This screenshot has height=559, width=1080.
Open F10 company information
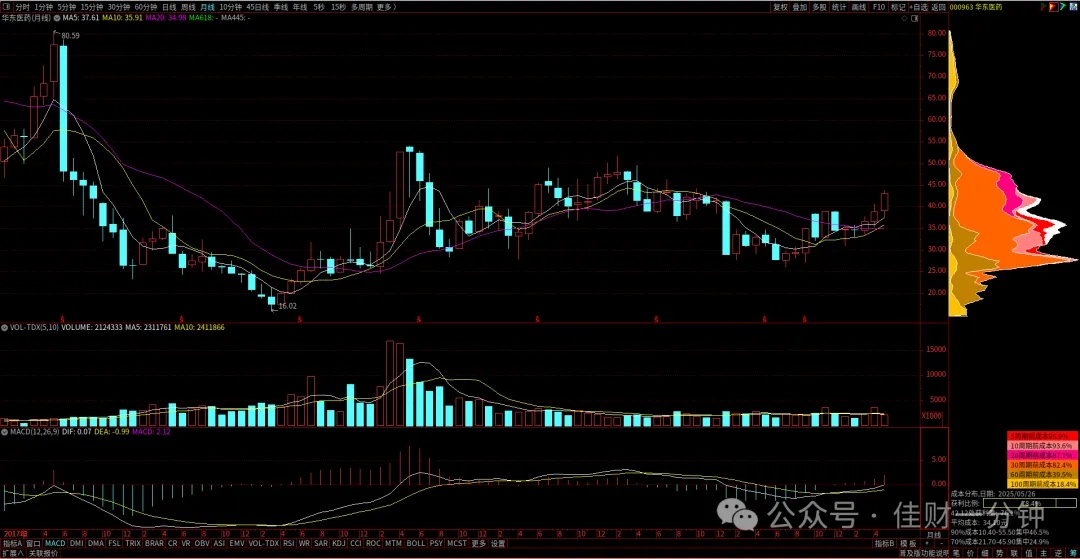[x=879, y=8]
